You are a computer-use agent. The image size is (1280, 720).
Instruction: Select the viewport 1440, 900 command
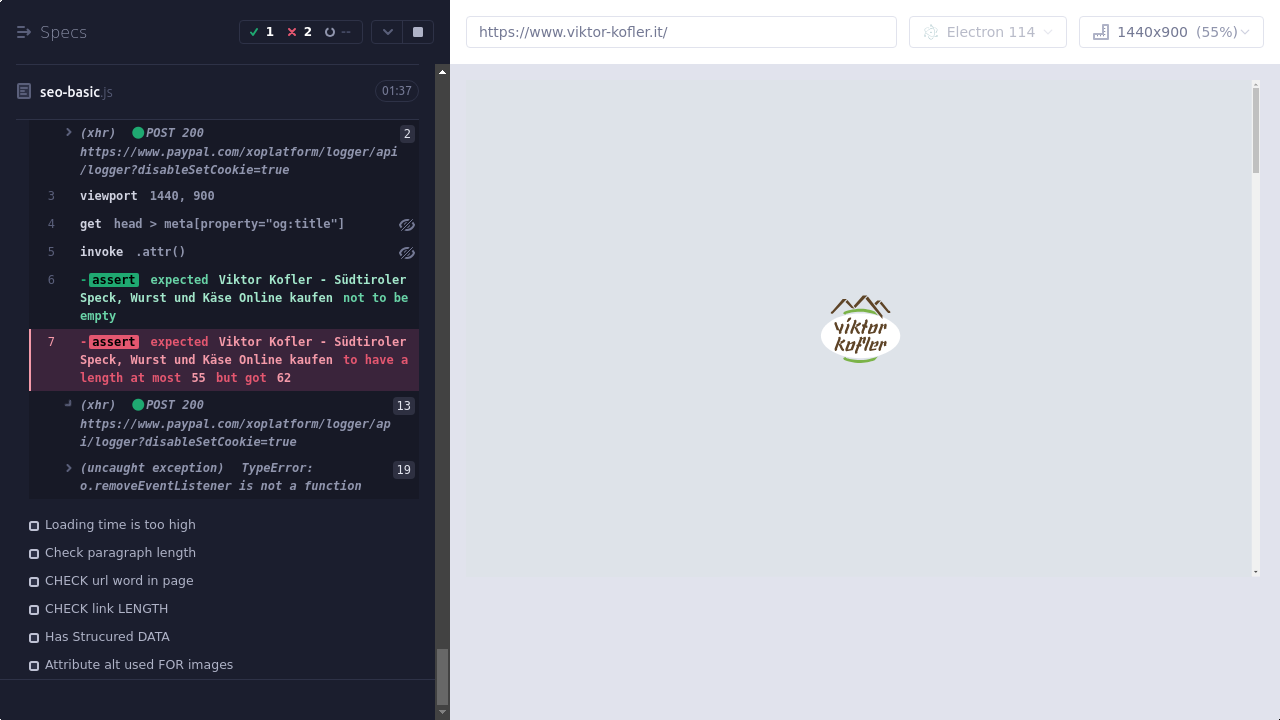point(147,196)
